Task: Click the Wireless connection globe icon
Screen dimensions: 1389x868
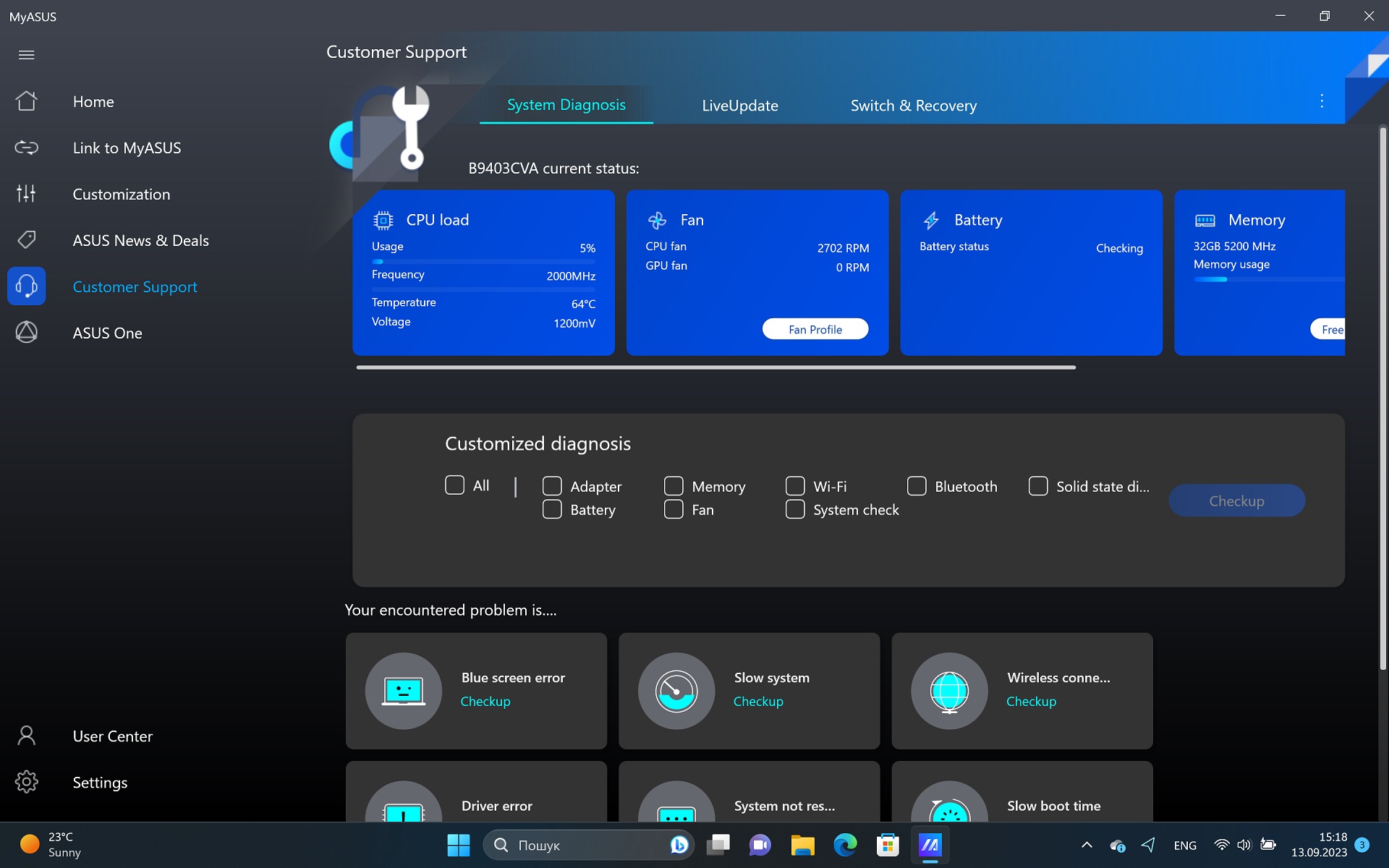Action: tap(949, 692)
